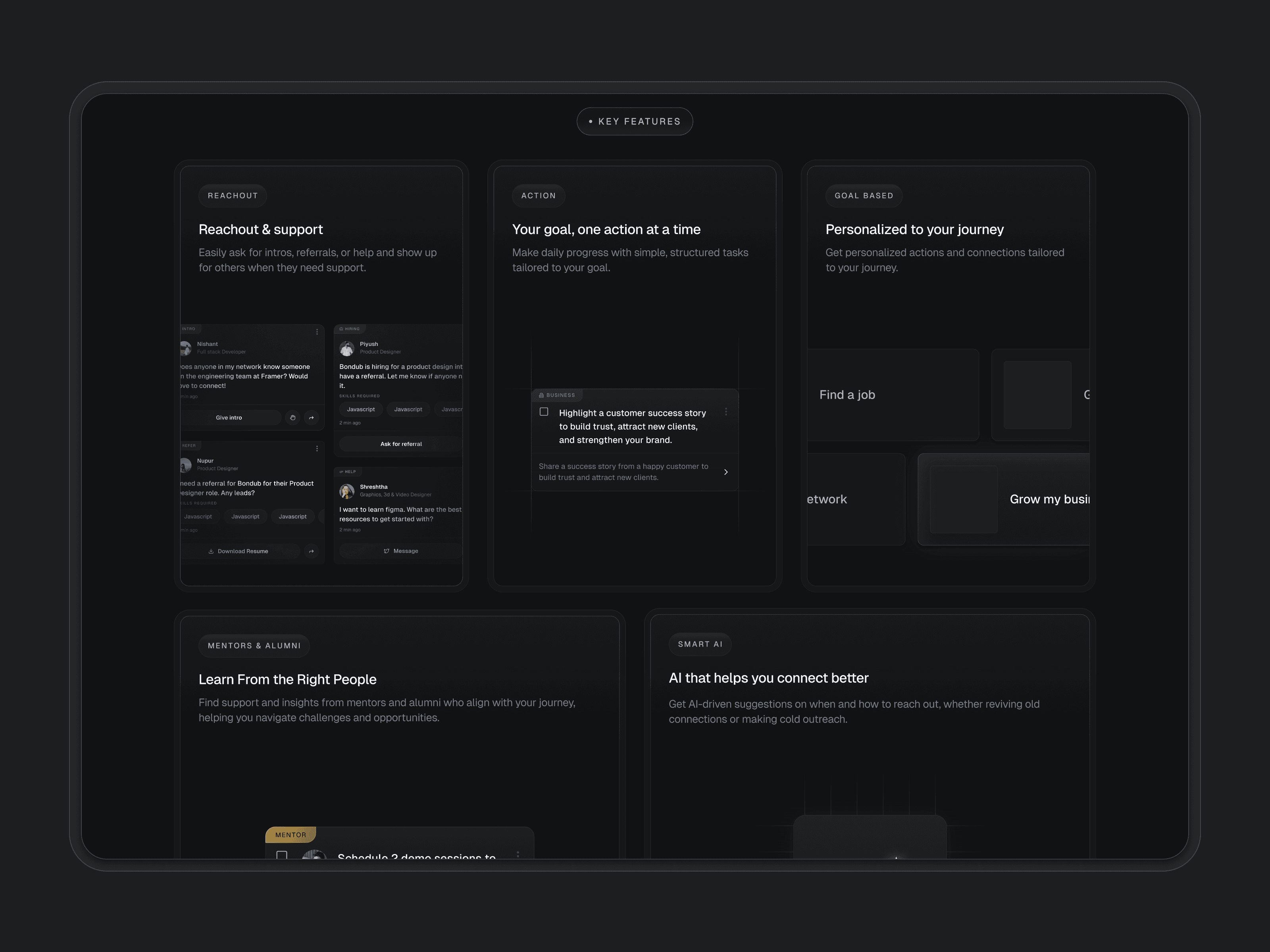Check the customer success story task checkbox
The width and height of the screenshot is (1270, 952).
point(544,412)
